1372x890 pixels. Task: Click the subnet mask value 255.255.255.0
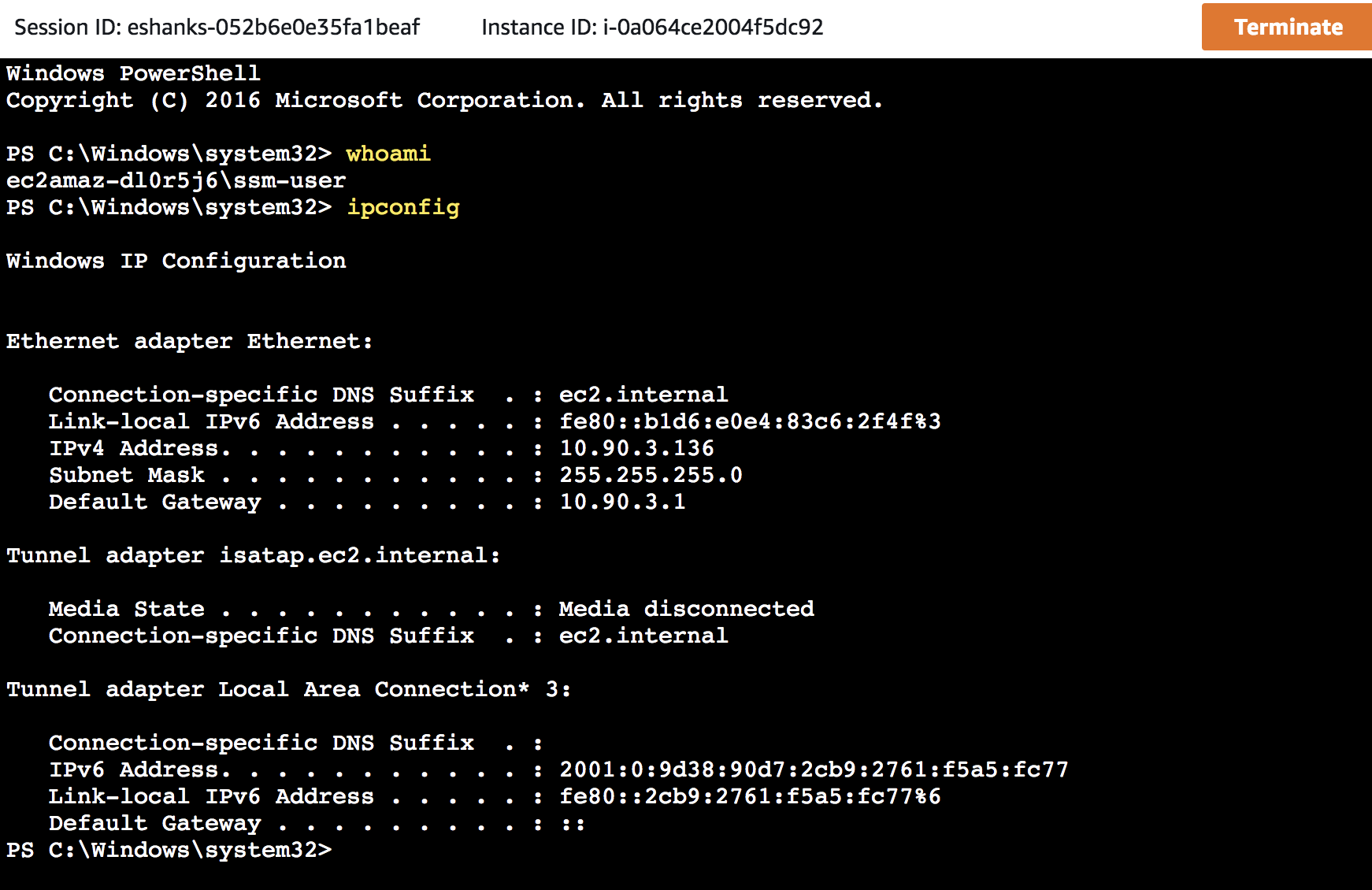(651, 475)
